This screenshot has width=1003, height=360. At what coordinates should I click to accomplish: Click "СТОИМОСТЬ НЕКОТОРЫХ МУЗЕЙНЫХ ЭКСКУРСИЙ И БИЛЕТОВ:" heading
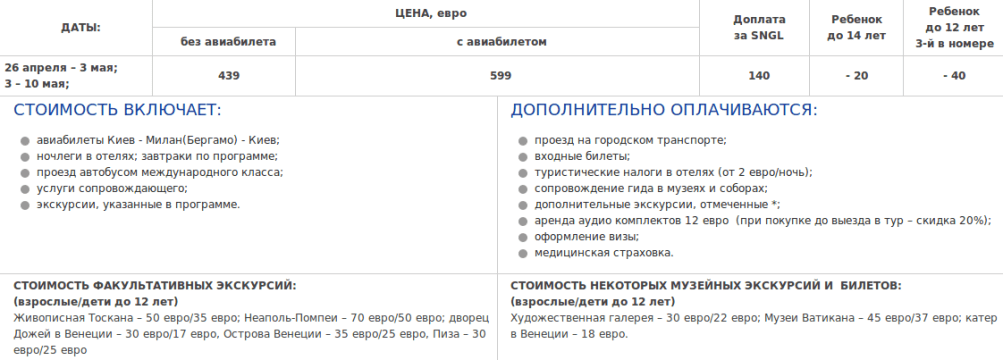coord(706,286)
